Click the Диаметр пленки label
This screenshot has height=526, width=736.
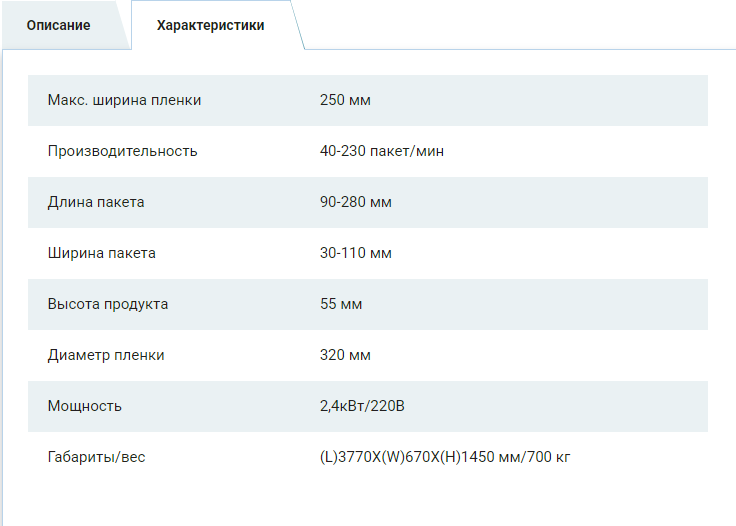point(106,355)
